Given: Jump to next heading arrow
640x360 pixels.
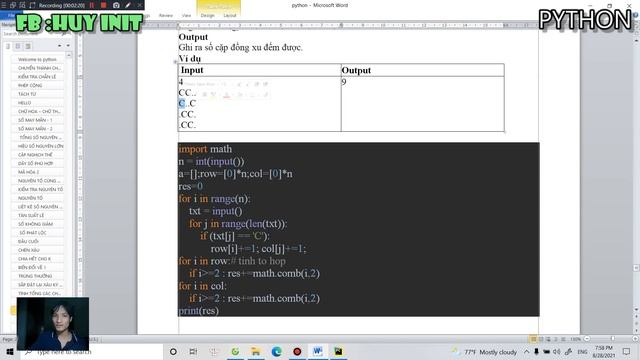Looking at the screenshot, I should pos(68,46).
